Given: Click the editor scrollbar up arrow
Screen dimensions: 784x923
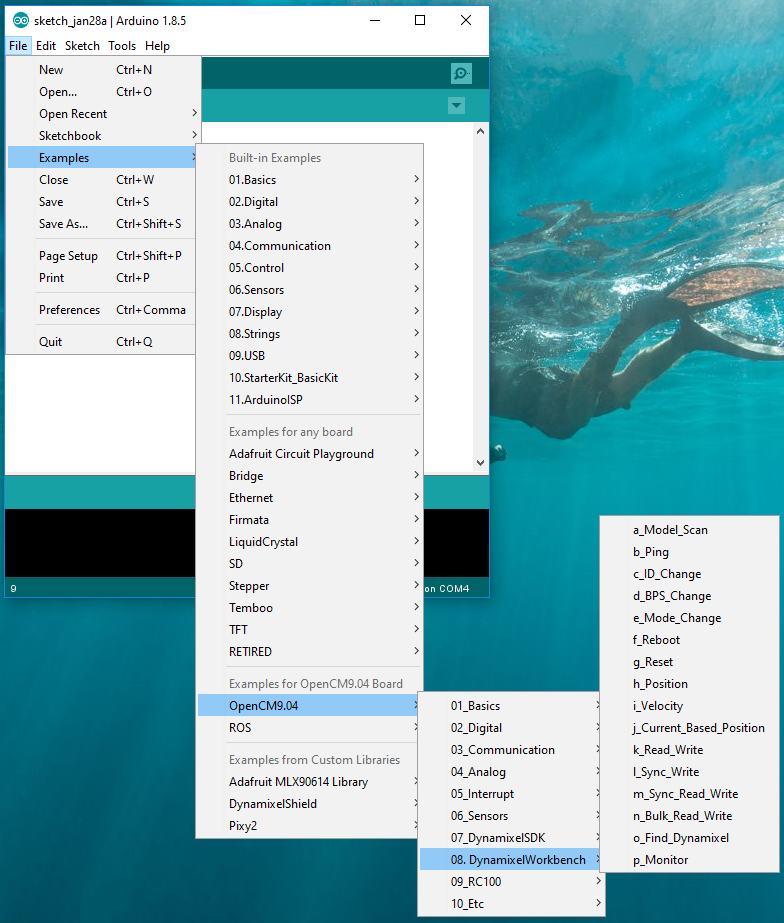Looking at the screenshot, I should coord(480,130).
